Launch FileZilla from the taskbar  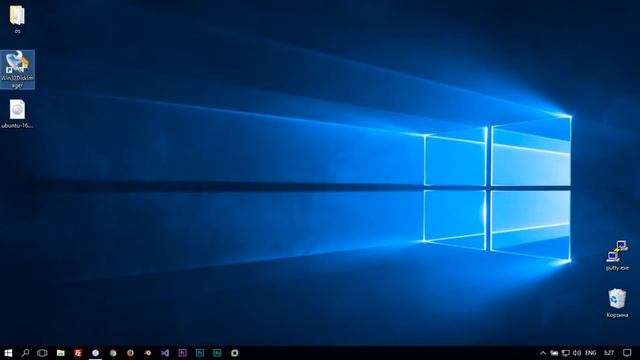(78, 353)
